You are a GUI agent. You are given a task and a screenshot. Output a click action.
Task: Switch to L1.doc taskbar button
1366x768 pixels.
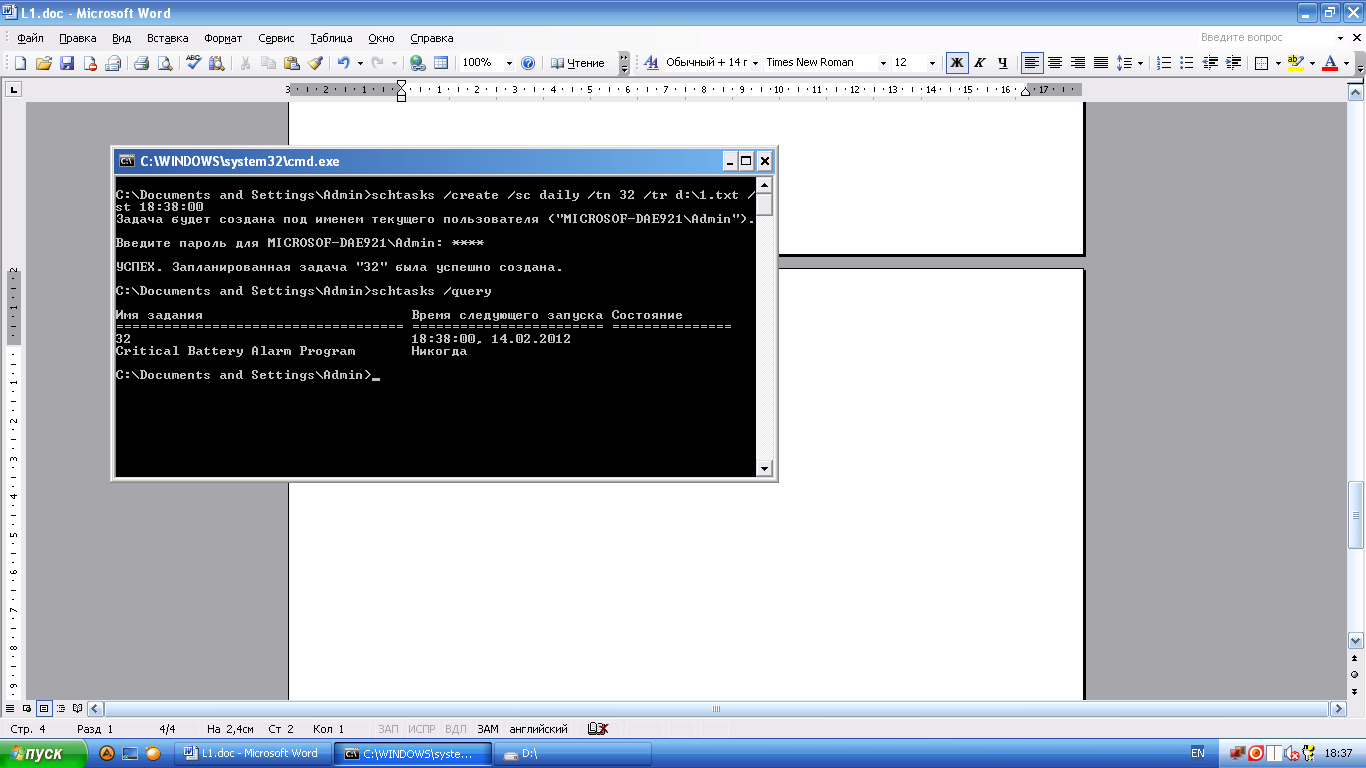[x=253, y=753]
